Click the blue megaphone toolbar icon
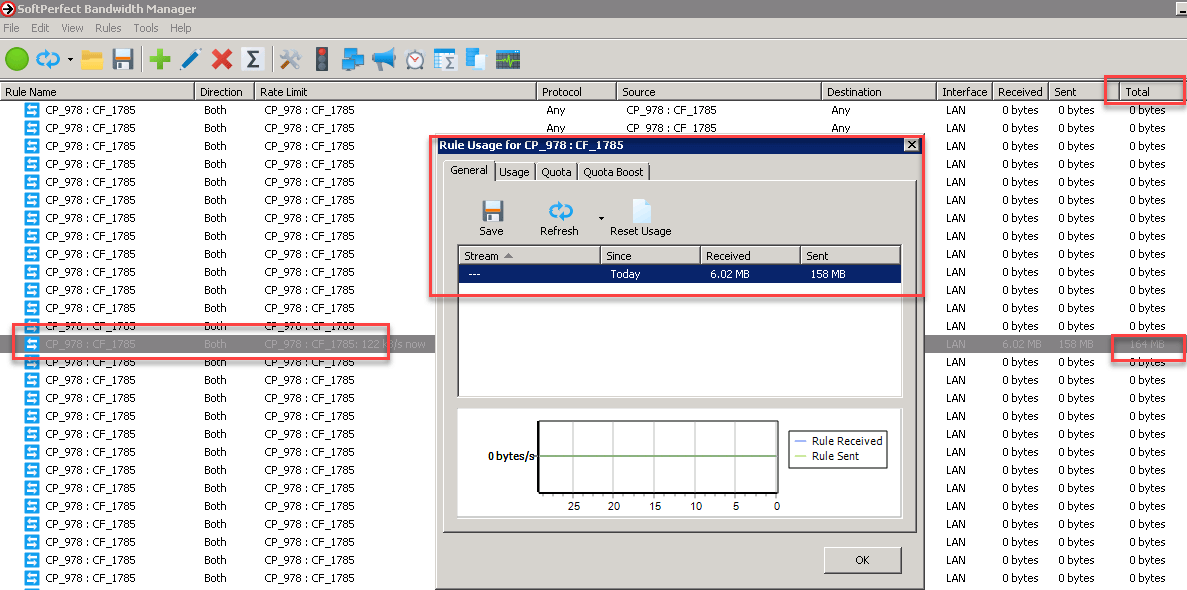 coord(384,59)
